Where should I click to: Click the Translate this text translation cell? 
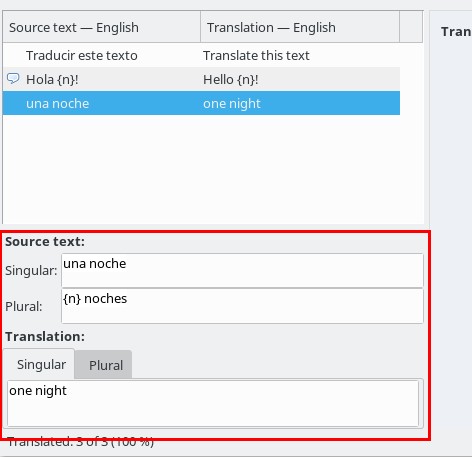coord(256,56)
